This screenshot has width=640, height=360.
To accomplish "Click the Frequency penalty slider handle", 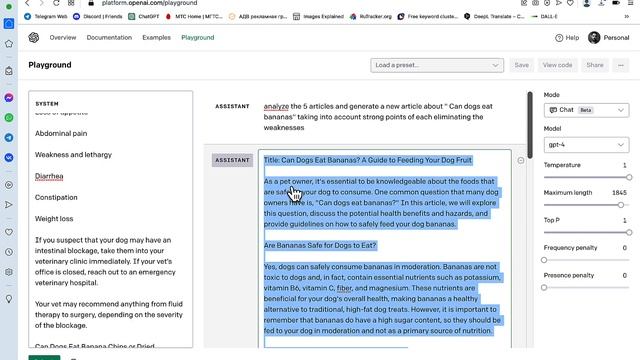I will pyautogui.click(x=544, y=260).
